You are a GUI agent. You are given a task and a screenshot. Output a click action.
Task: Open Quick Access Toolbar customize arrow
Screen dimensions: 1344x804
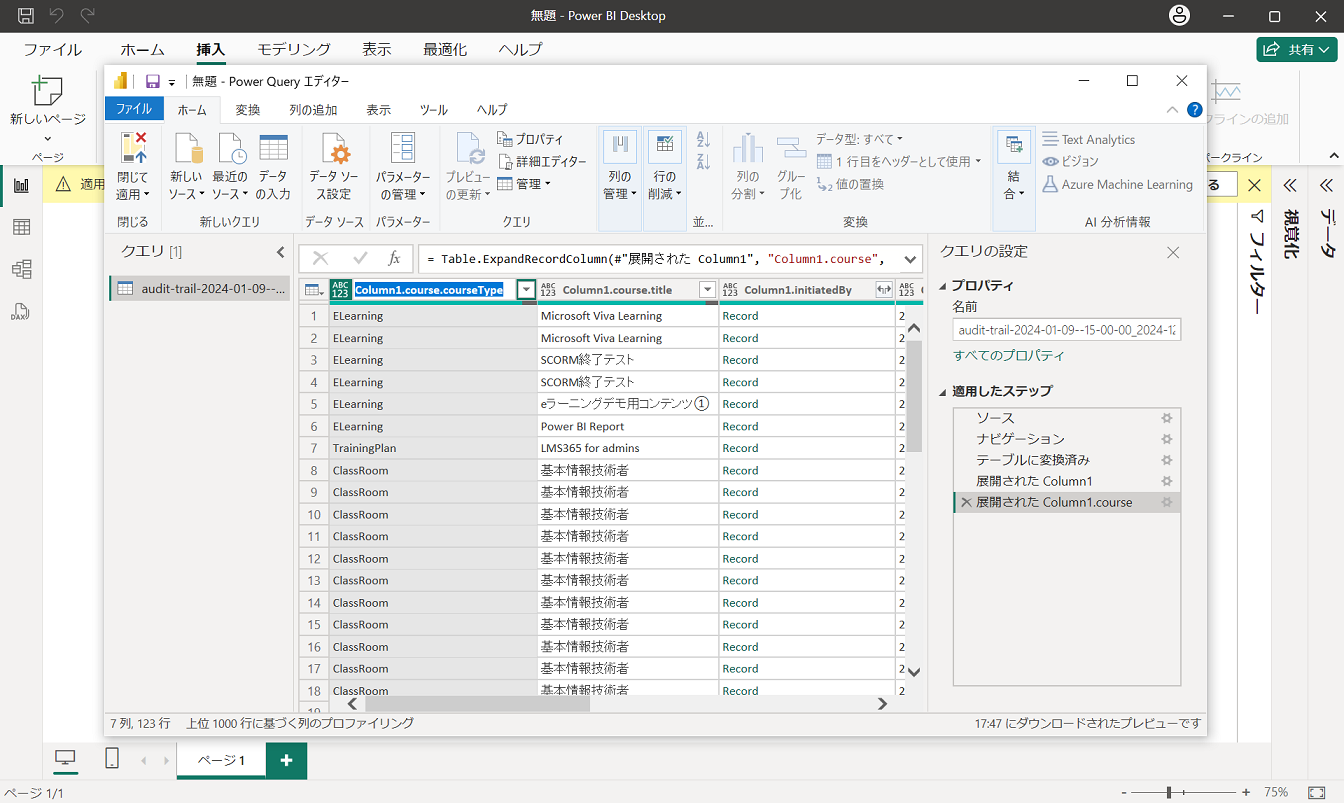tap(172, 82)
